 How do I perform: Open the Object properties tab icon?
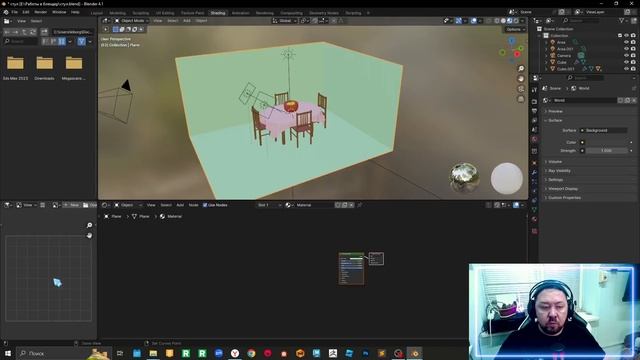(534, 163)
